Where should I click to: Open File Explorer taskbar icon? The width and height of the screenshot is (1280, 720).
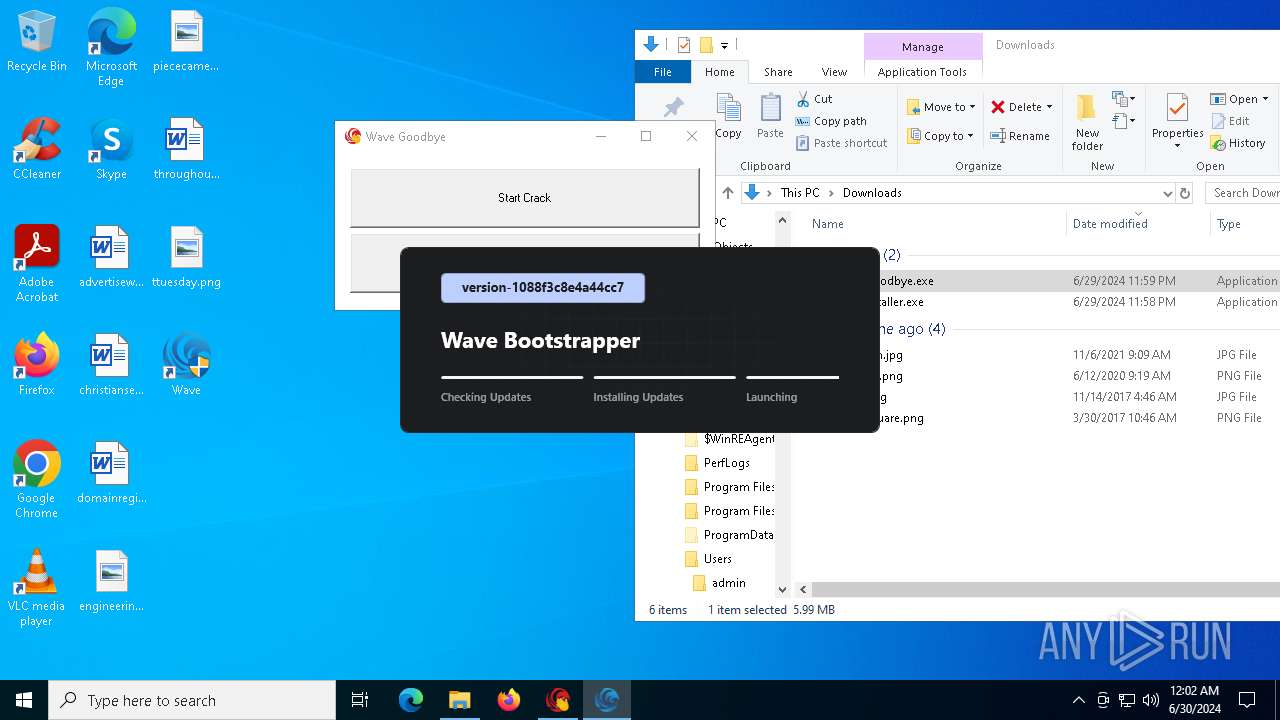(459, 700)
